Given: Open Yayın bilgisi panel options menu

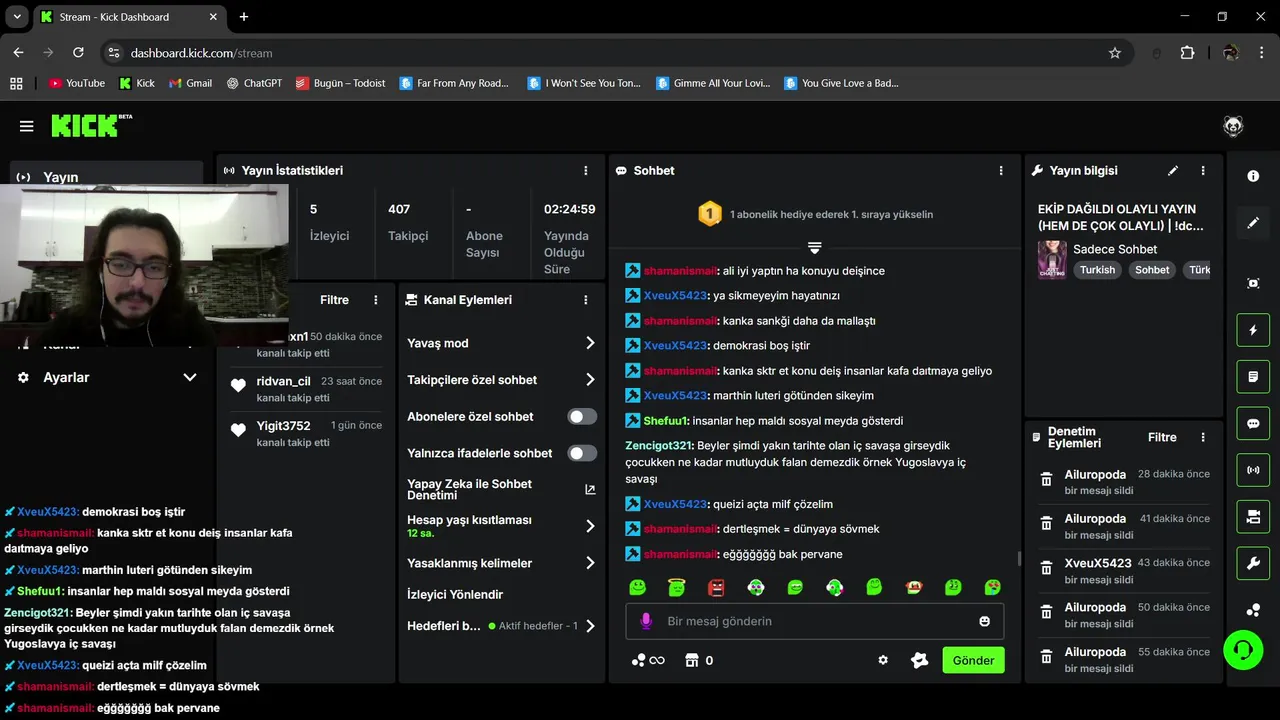Looking at the screenshot, I should (1203, 171).
